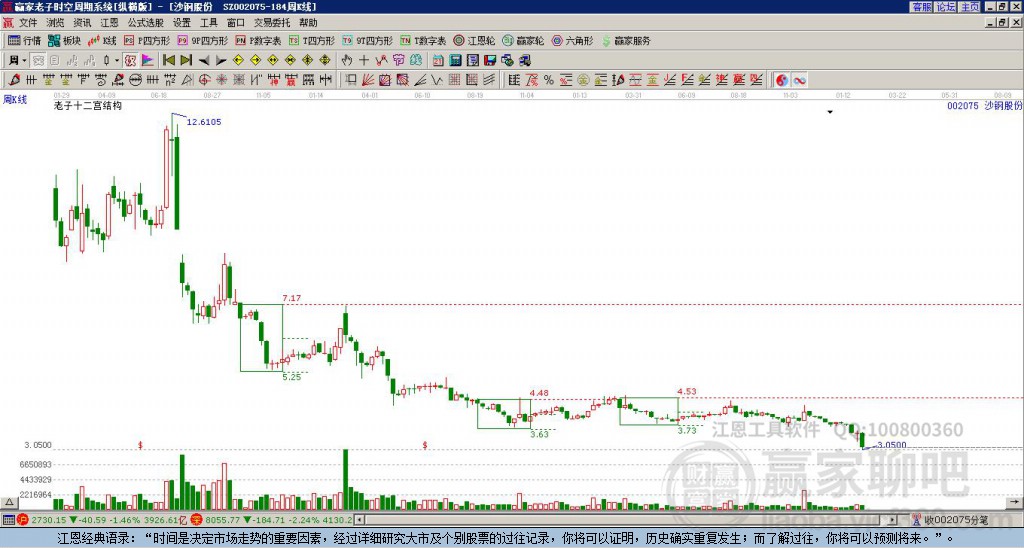Open the 赢家轮 wheel tool
Image resolution: width=1024 pixels, height=548 pixels.
(x=523, y=40)
